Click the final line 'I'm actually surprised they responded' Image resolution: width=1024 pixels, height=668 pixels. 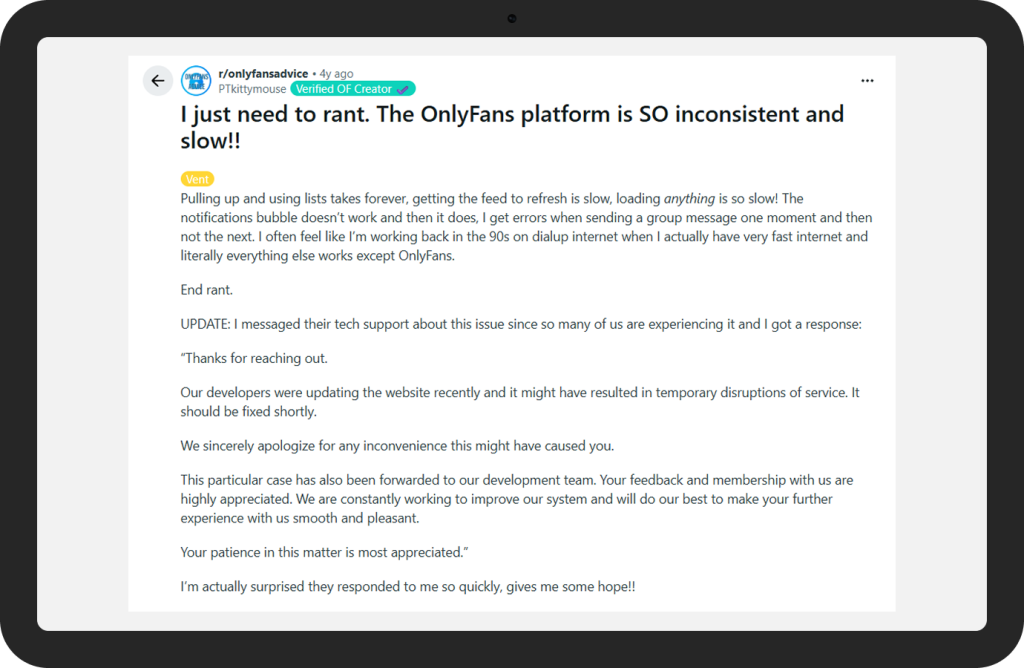[x=407, y=587]
